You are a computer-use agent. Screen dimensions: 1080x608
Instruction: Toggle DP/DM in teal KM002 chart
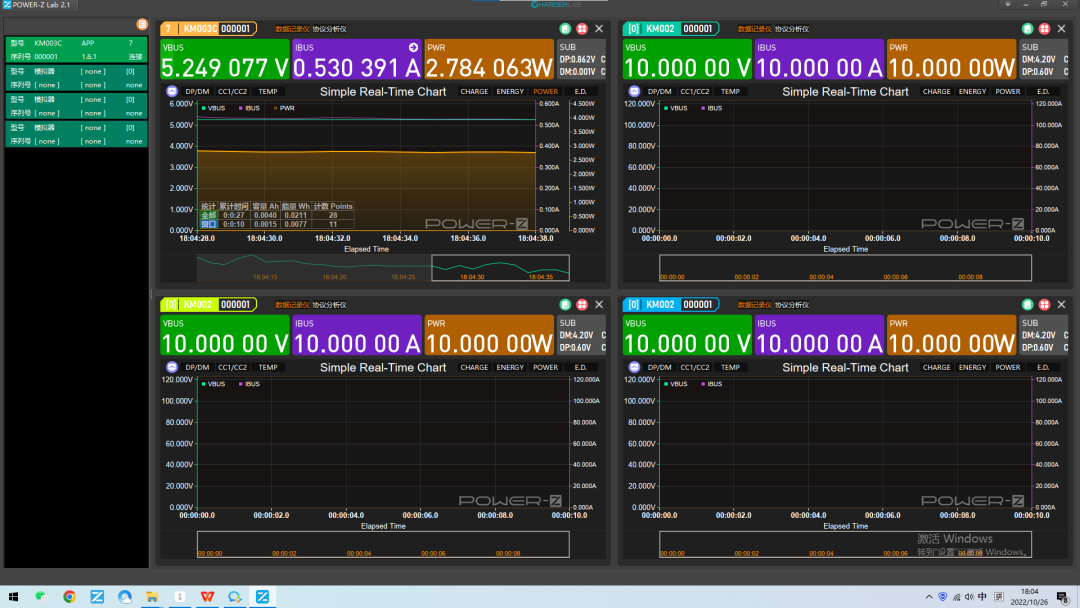coord(659,92)
